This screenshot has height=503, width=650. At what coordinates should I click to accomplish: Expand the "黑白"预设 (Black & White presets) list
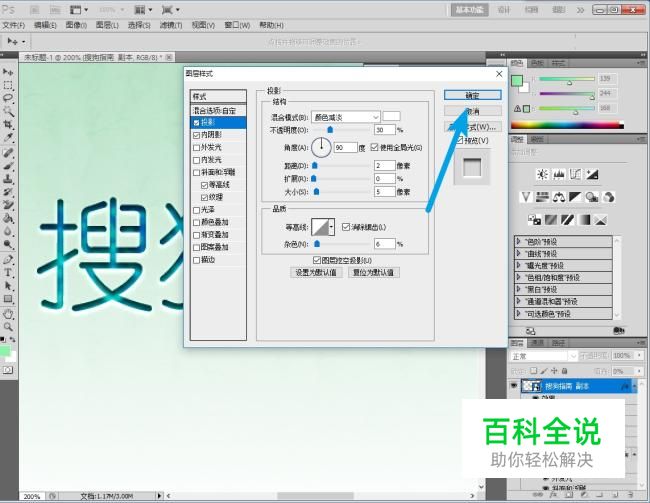(x=518, y=289)
